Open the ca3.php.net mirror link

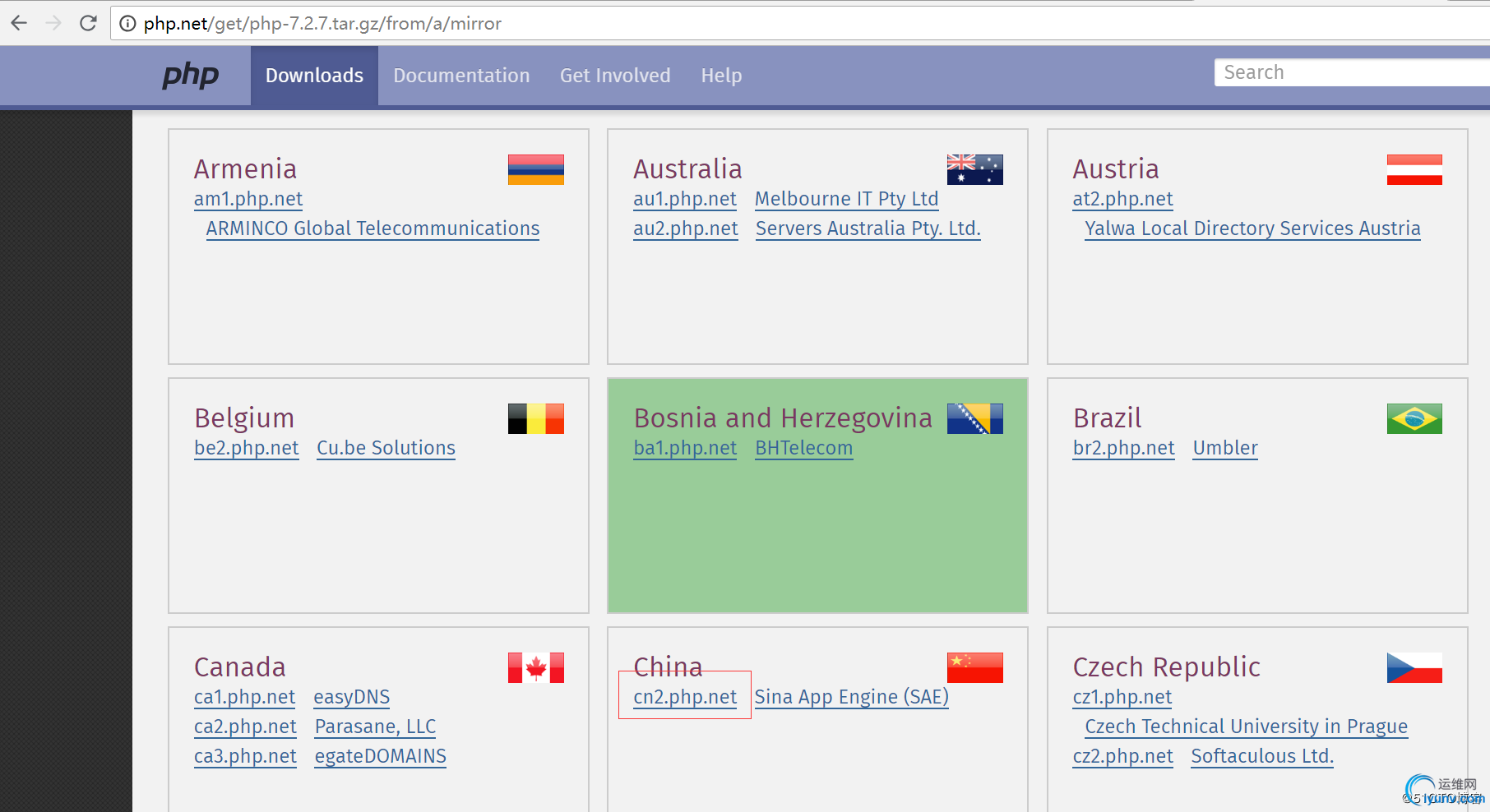pyautogui.click(x=245, y=756)
